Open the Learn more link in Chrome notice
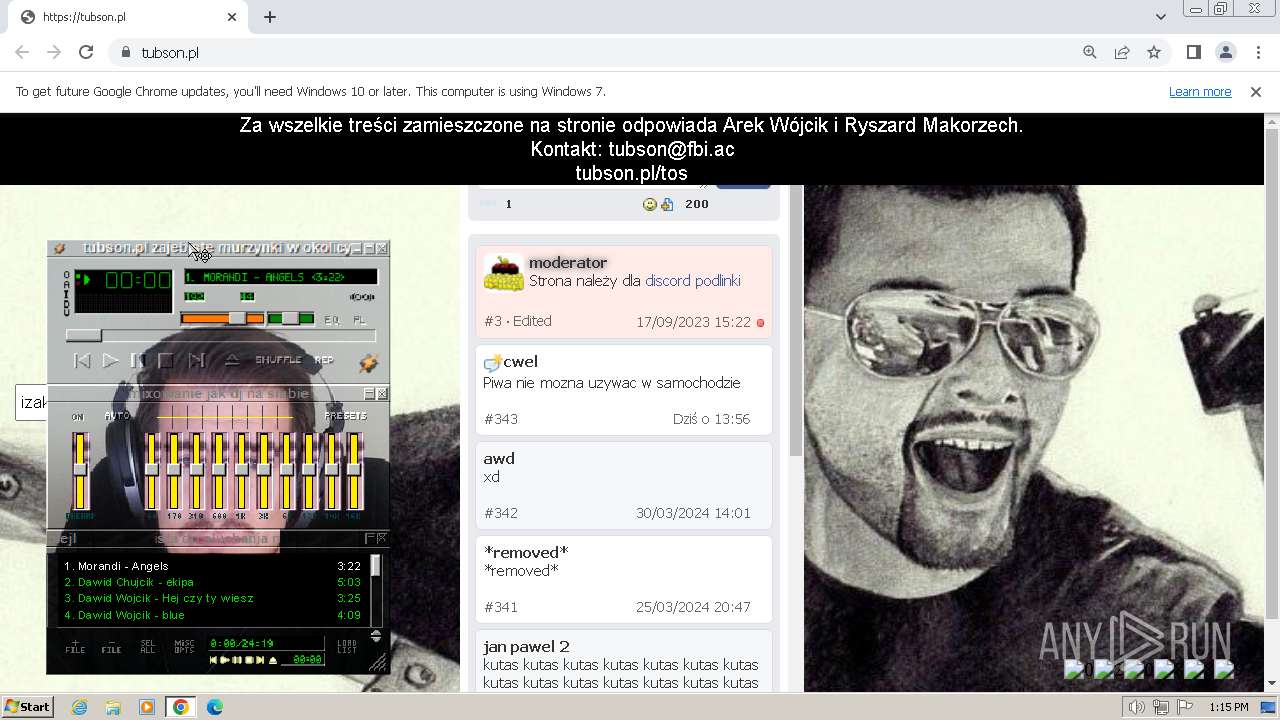Screen dimensions: 1280x720 1200,91
